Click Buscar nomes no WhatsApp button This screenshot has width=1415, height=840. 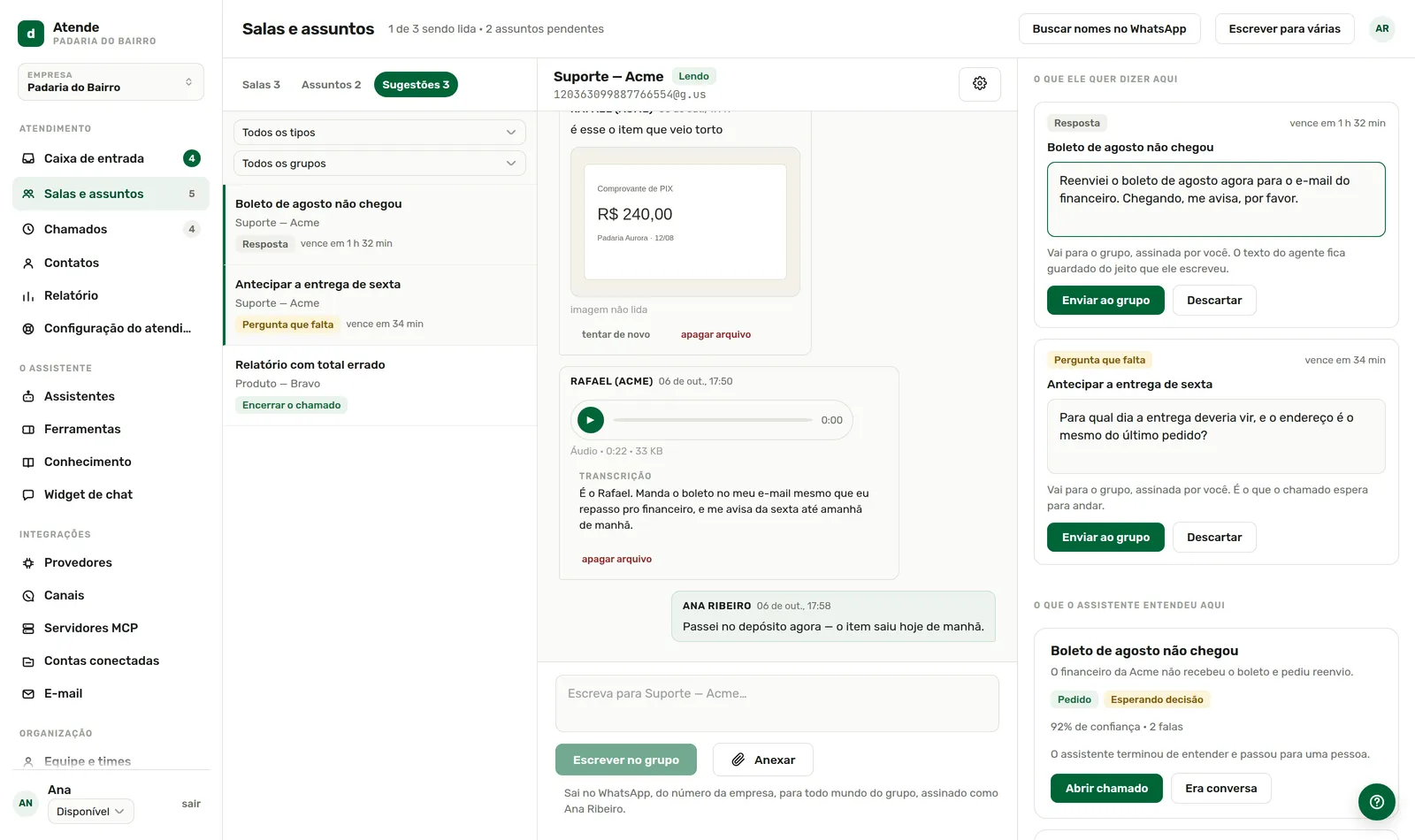[x=1109, y=29]
